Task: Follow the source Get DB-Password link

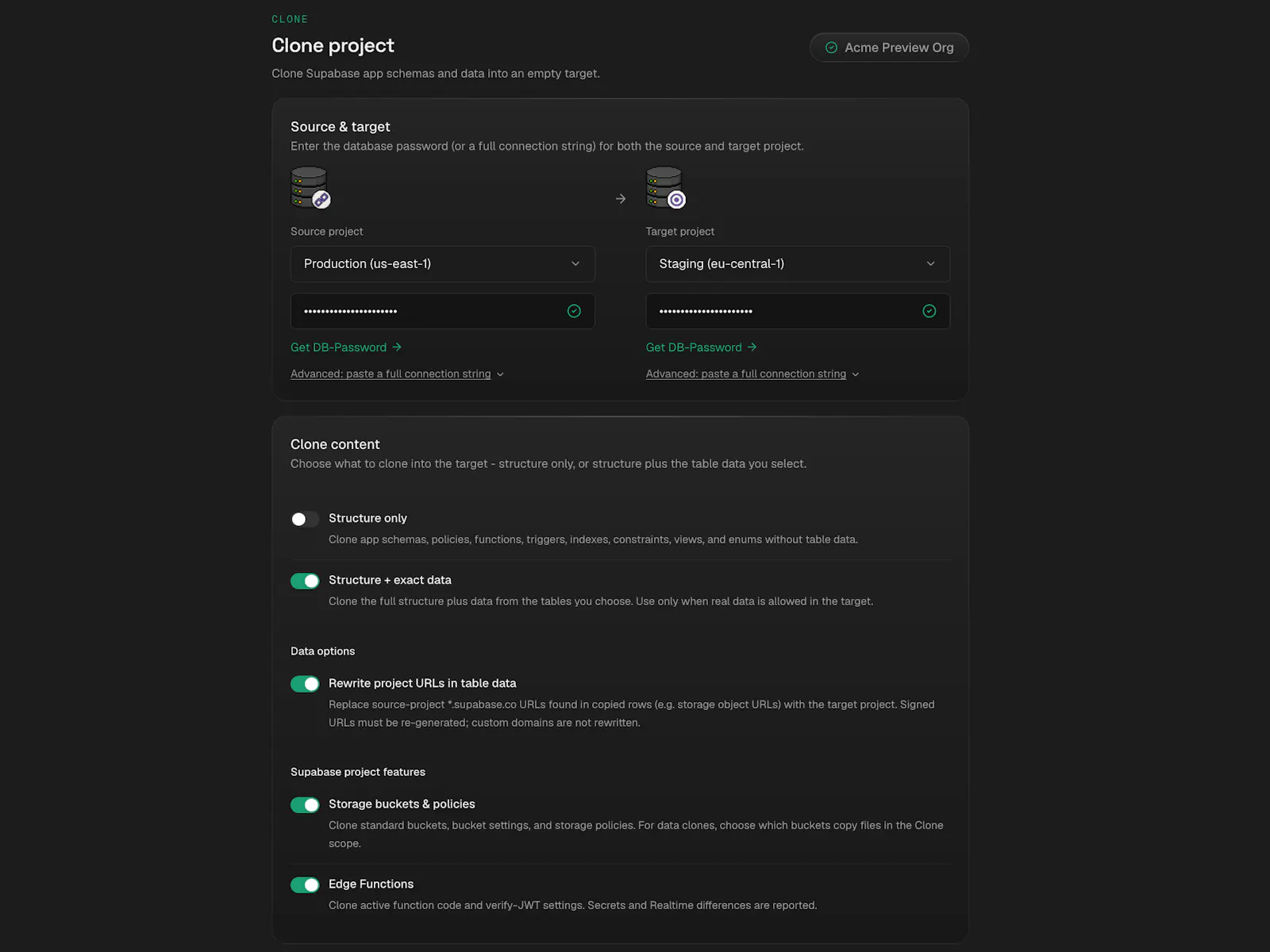Action: point(346,347)
